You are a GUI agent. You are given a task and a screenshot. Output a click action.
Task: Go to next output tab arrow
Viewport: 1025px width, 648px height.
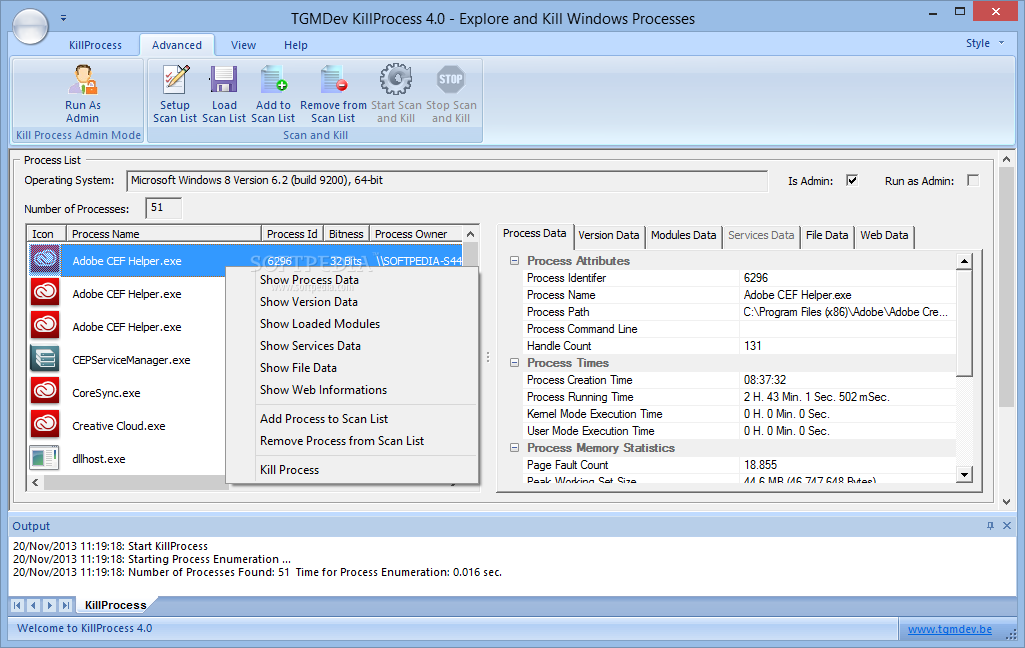49,605
